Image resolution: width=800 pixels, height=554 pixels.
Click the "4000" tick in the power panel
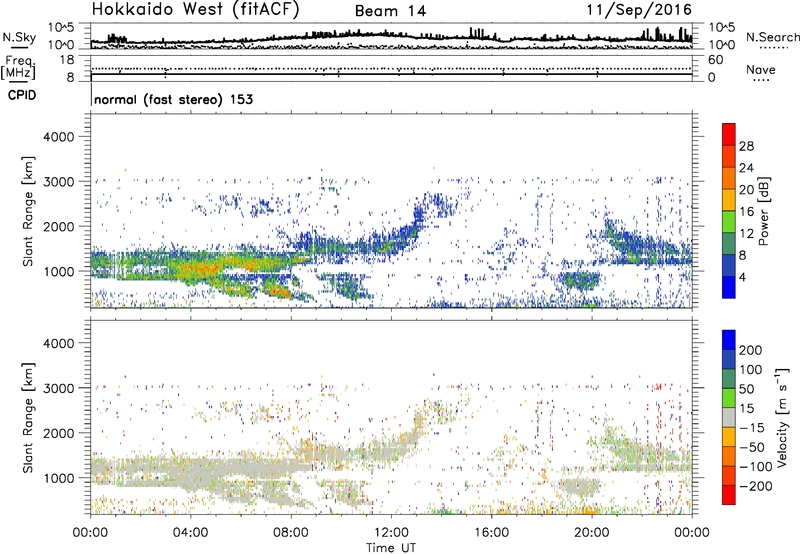58,137
